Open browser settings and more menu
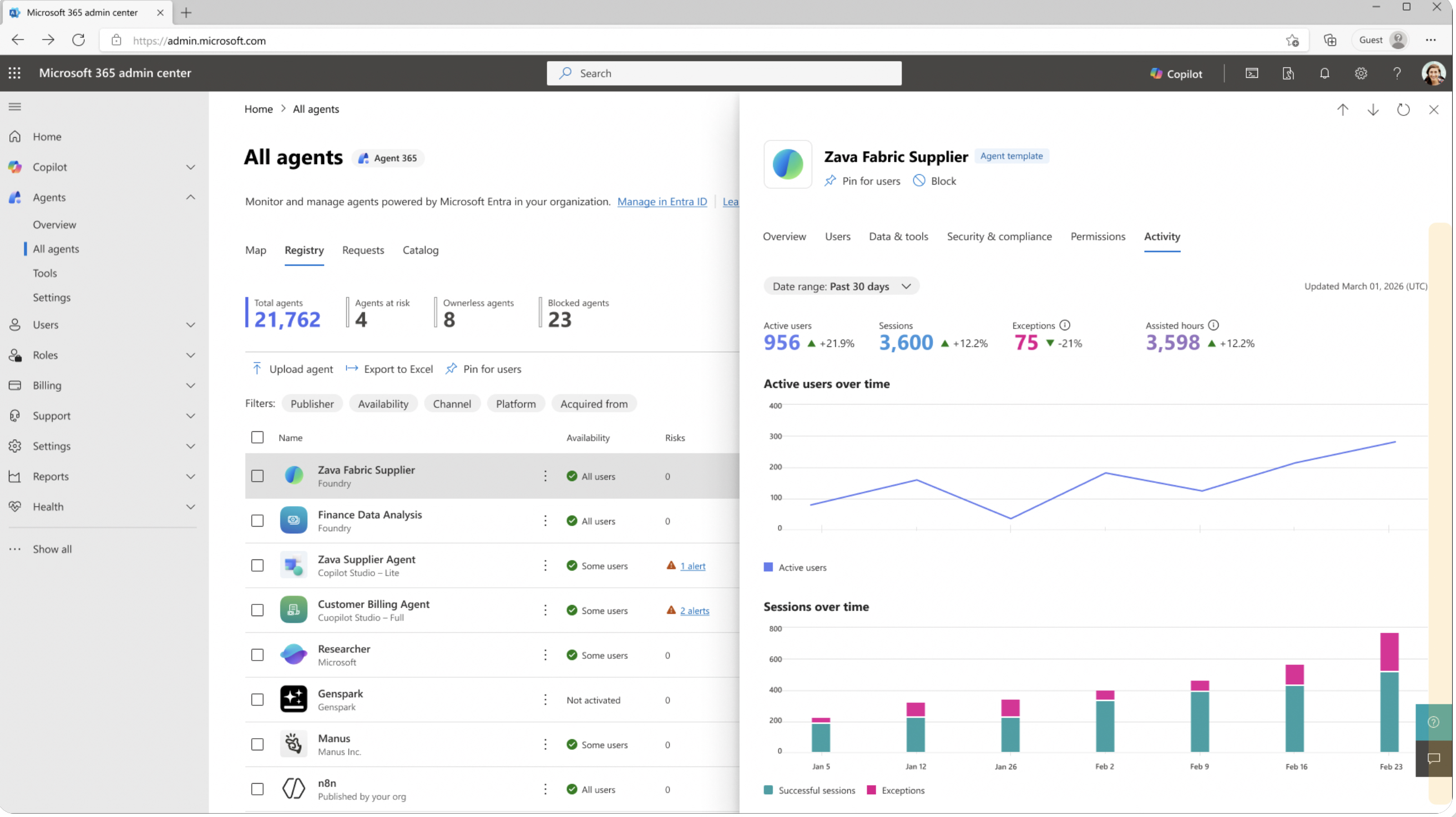1456x817 pixels. [x=1430, y=40]
